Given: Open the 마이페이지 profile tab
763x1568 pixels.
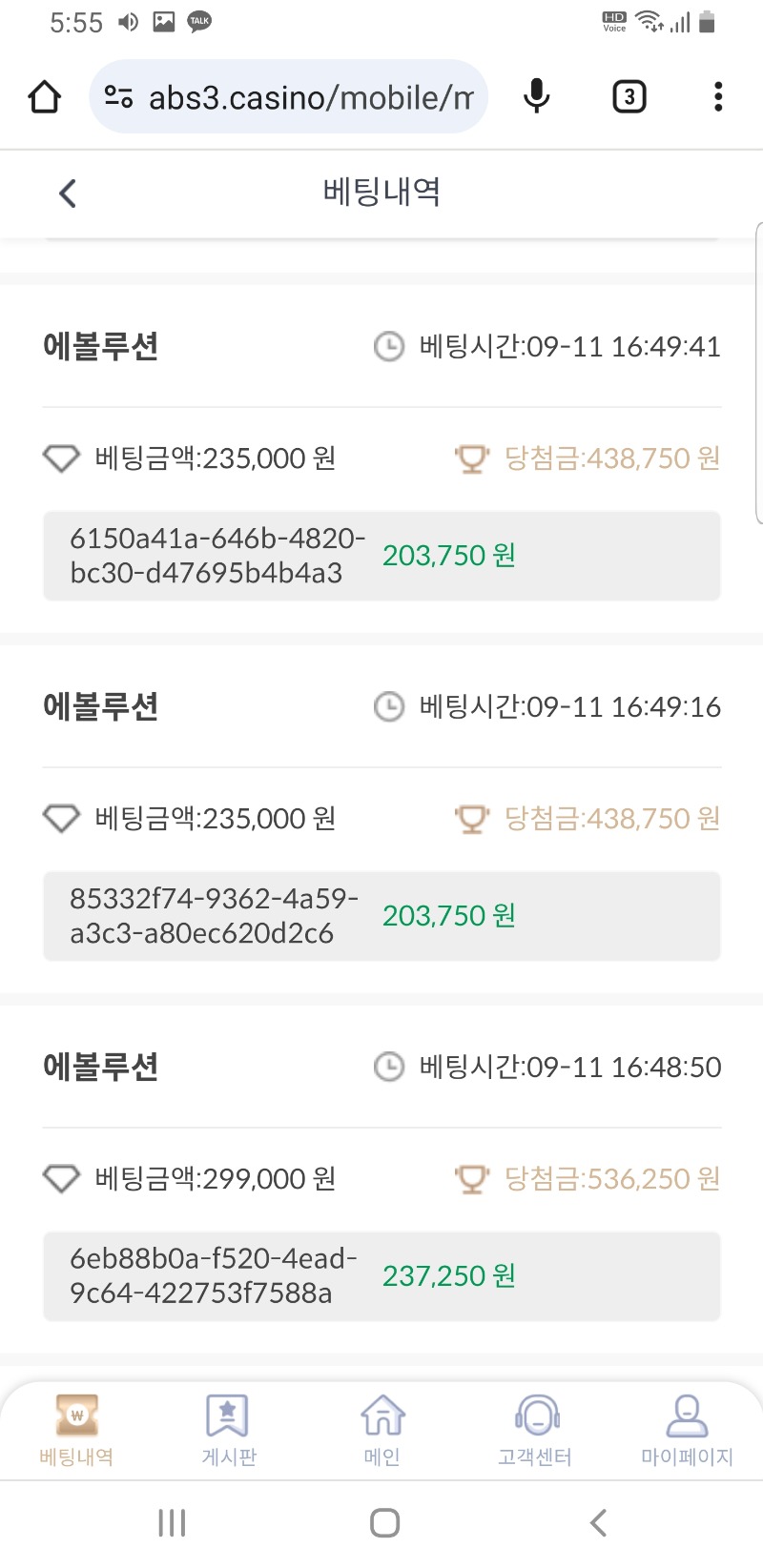Looking at the screenshot, I should tap(687, 1431).
